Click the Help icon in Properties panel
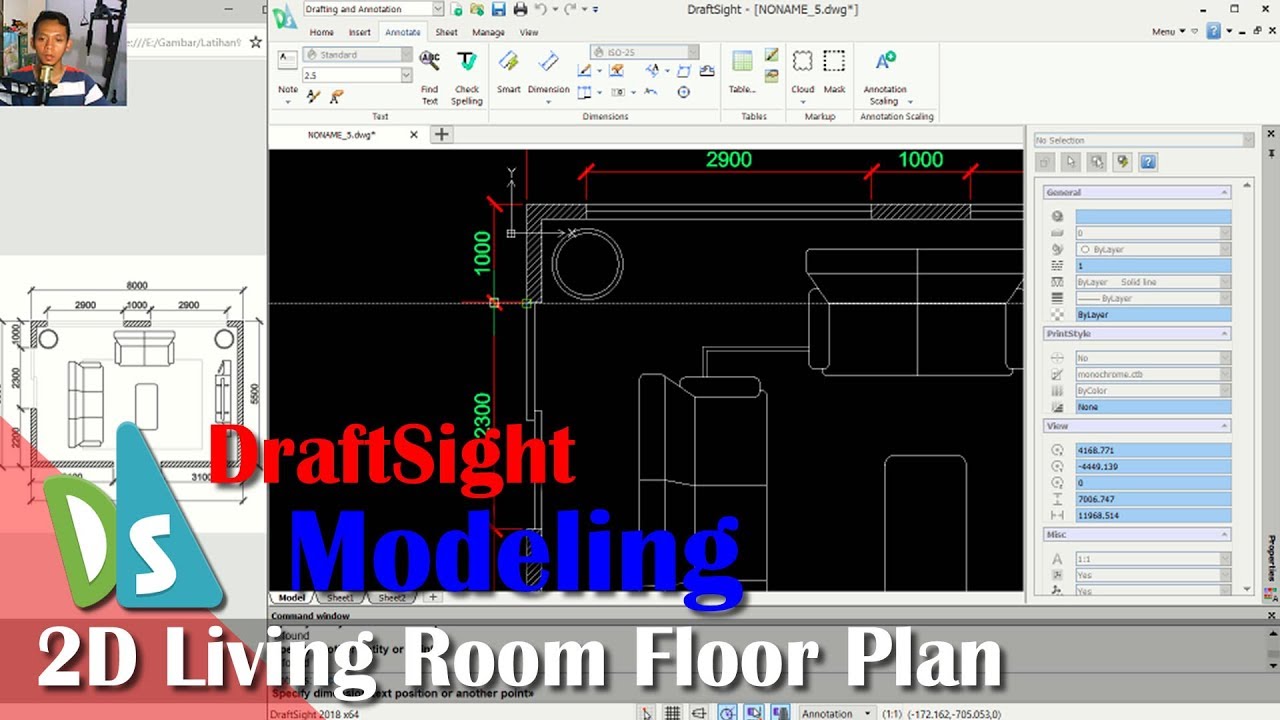The image size is (1280, 720). click(x=1149, y=162)
